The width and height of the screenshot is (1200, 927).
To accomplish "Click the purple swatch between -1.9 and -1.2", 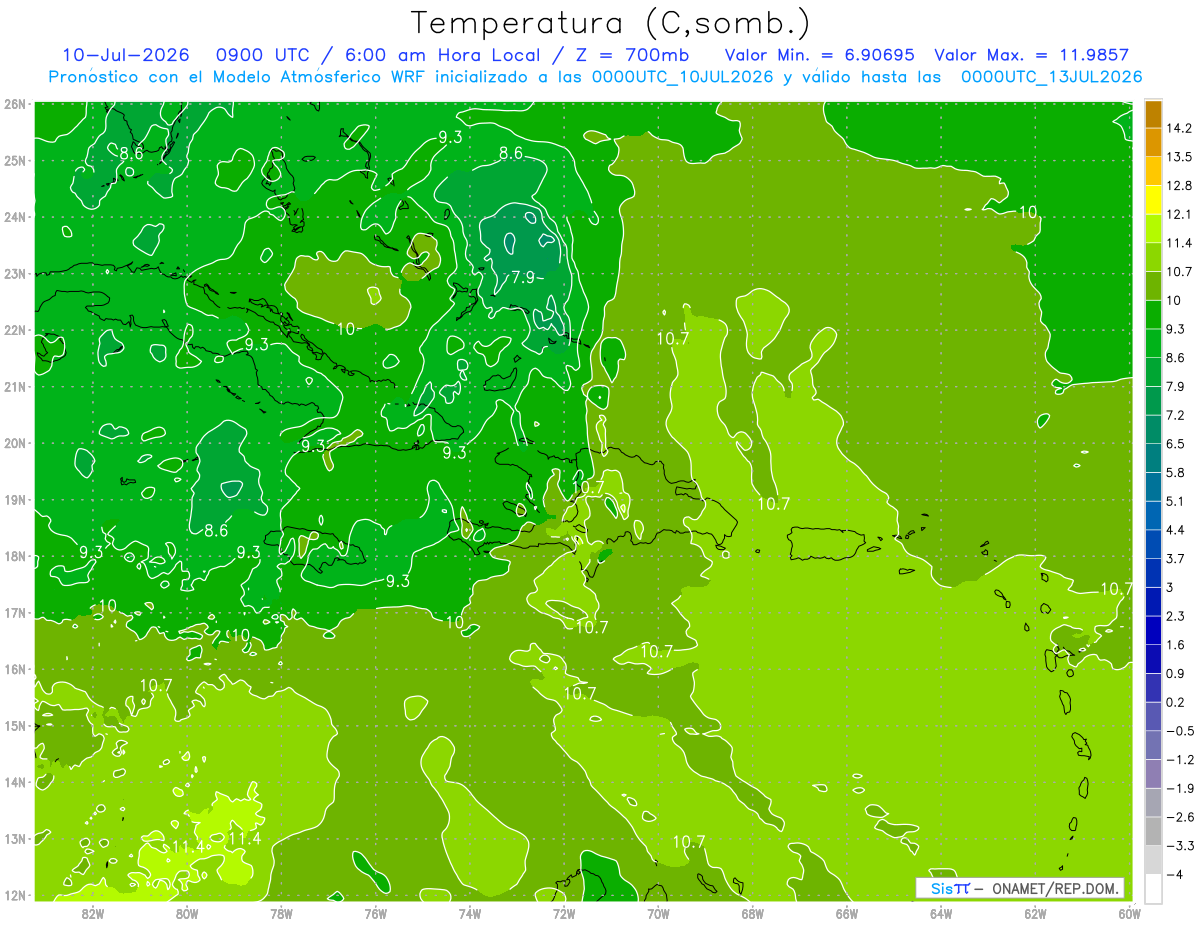I will [1154, 774].
